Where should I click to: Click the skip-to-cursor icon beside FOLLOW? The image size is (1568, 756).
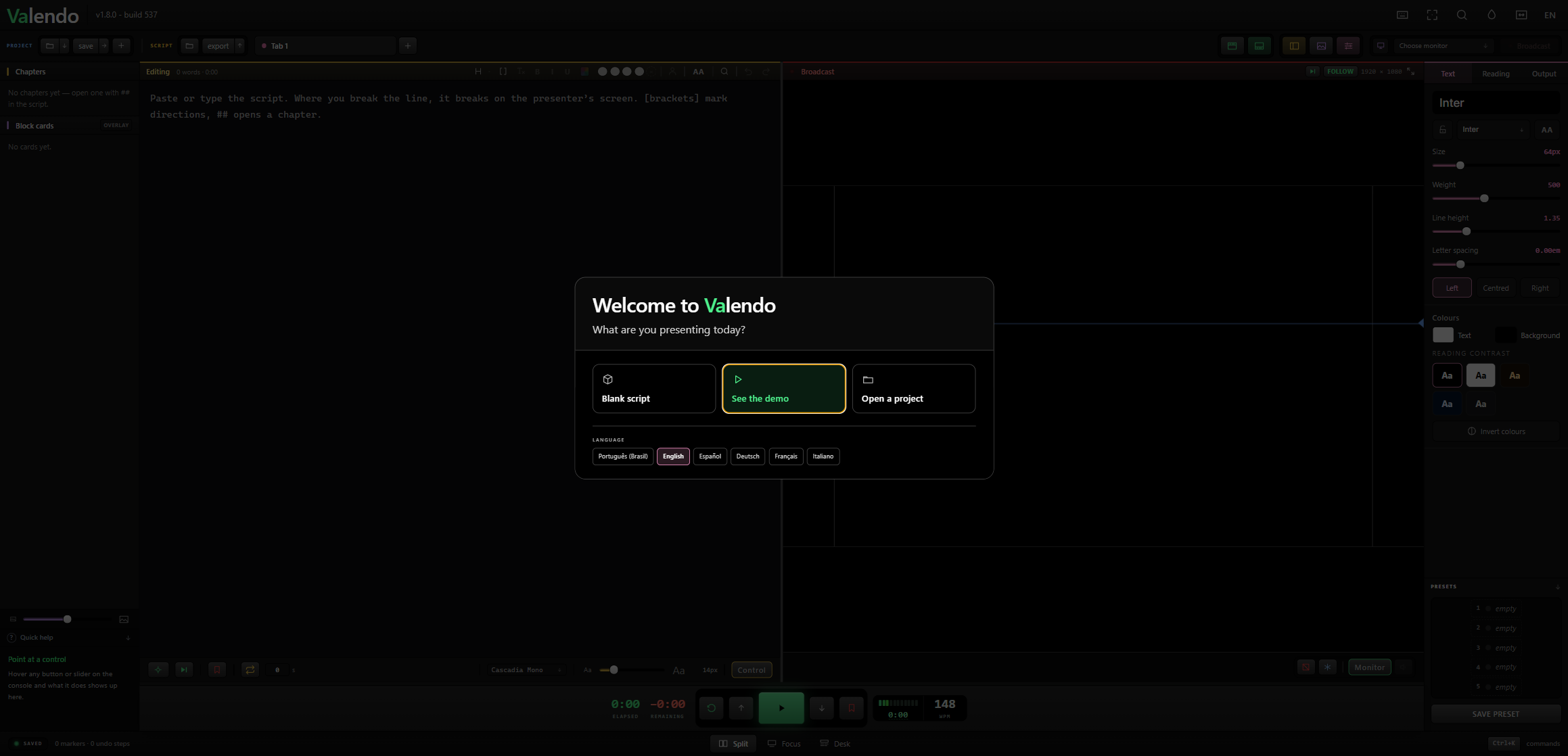(x=1312, y=72)
